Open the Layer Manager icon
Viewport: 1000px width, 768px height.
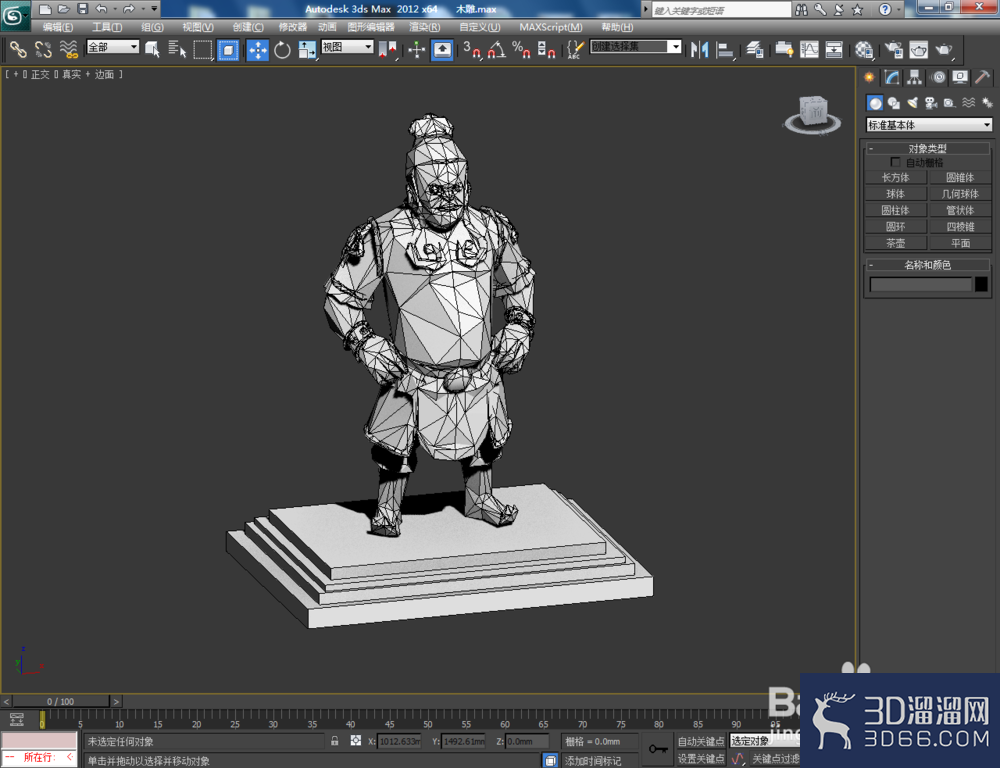755,49
